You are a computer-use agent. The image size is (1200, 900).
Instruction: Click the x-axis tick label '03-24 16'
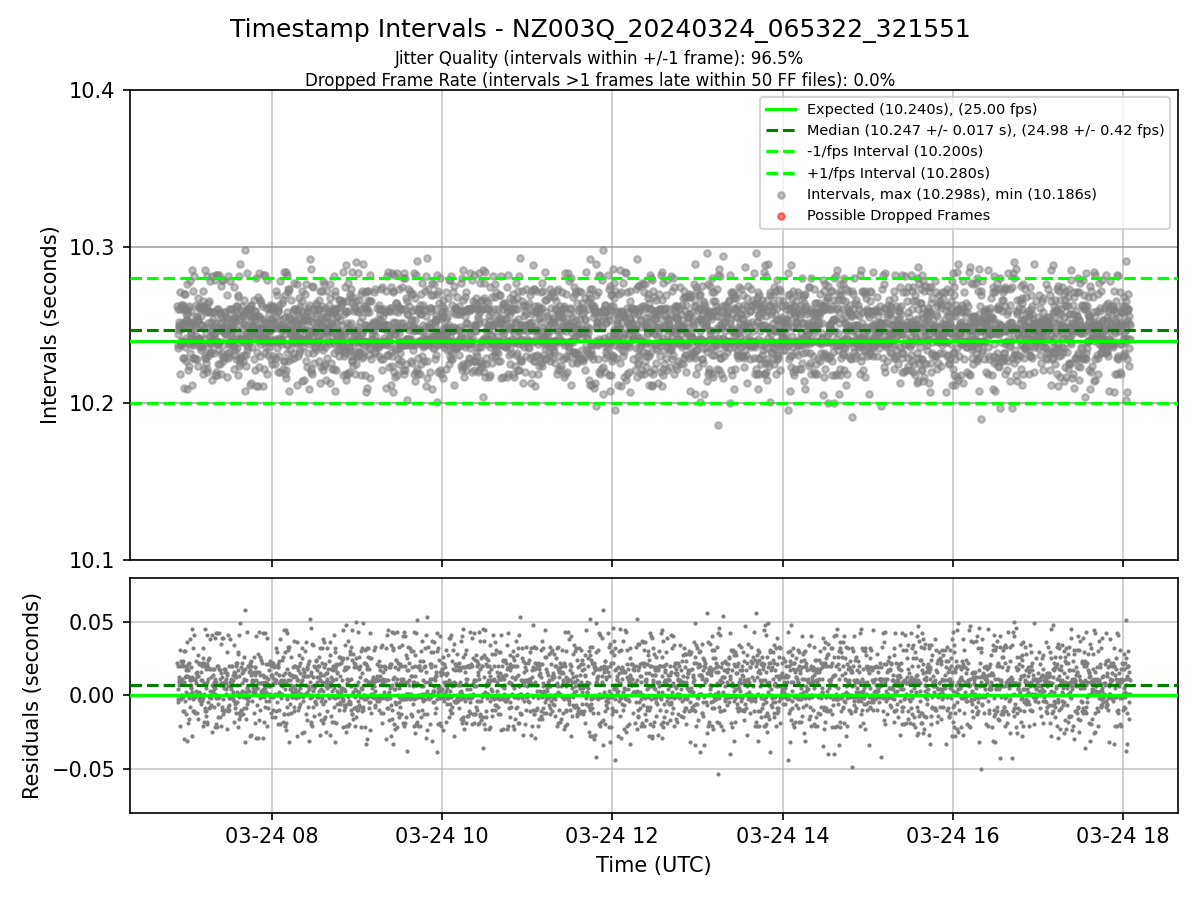[x=952, y=835]
